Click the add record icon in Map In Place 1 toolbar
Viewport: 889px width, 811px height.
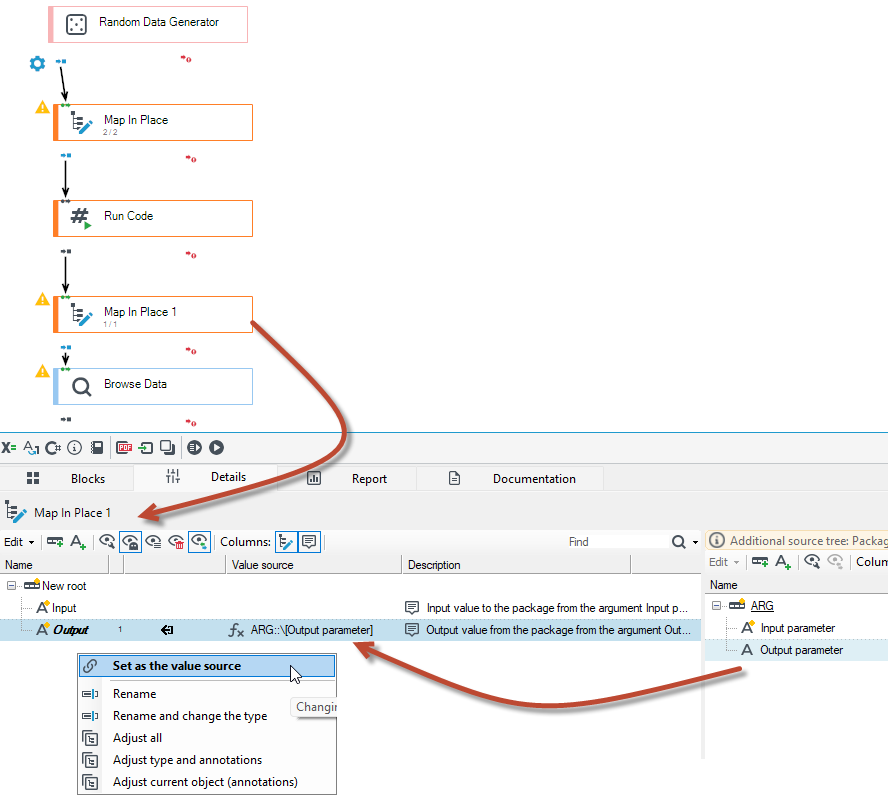(55, 542)
